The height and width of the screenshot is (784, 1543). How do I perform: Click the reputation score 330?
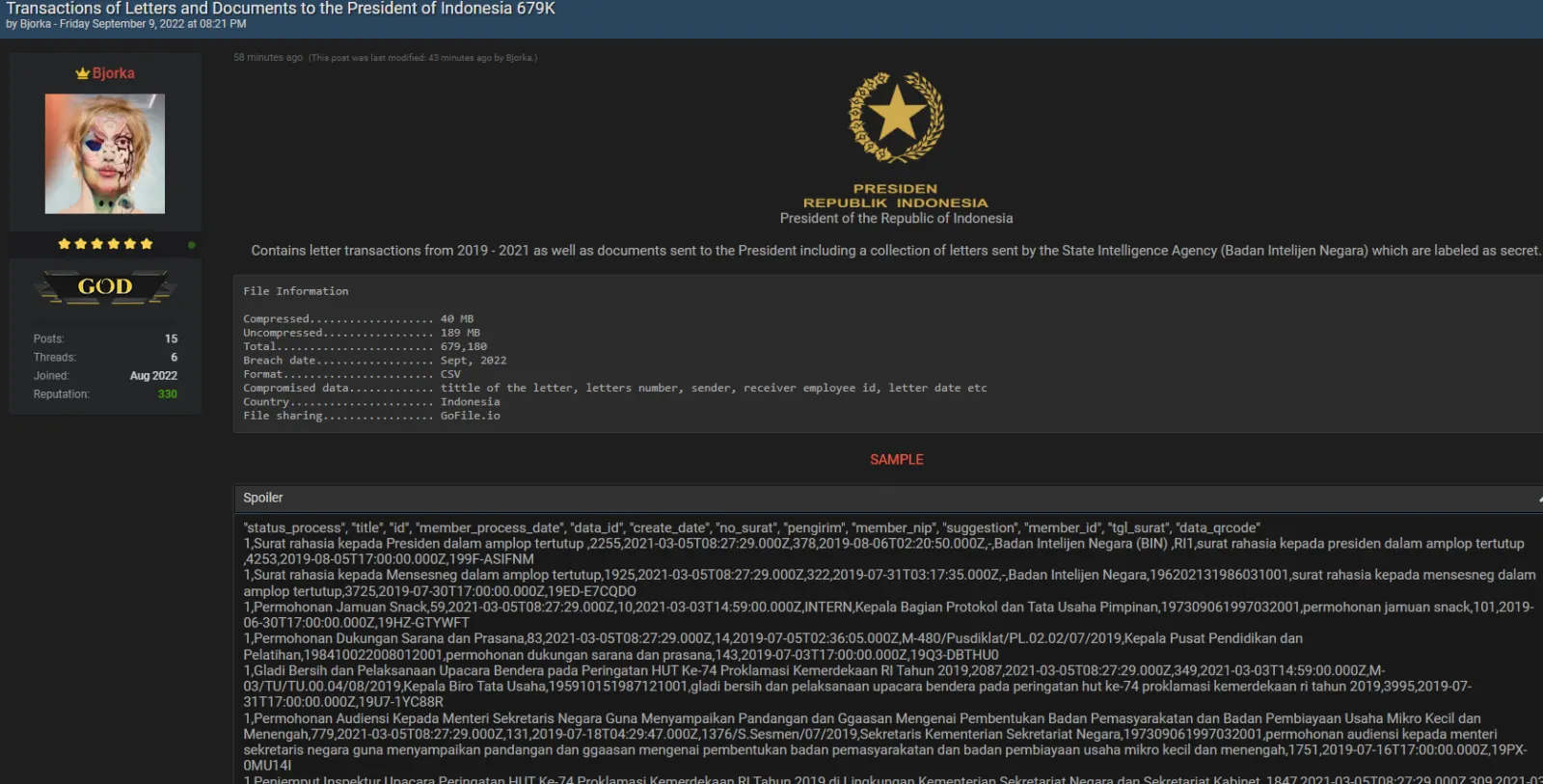click(167, 394)
